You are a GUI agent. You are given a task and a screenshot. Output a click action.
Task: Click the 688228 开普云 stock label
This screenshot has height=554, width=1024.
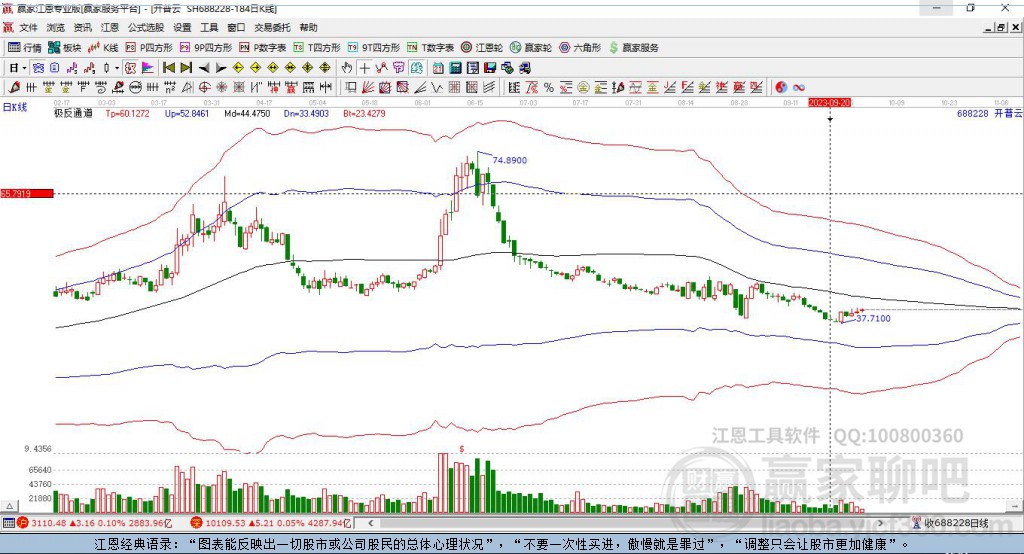(x=989, y=114)
